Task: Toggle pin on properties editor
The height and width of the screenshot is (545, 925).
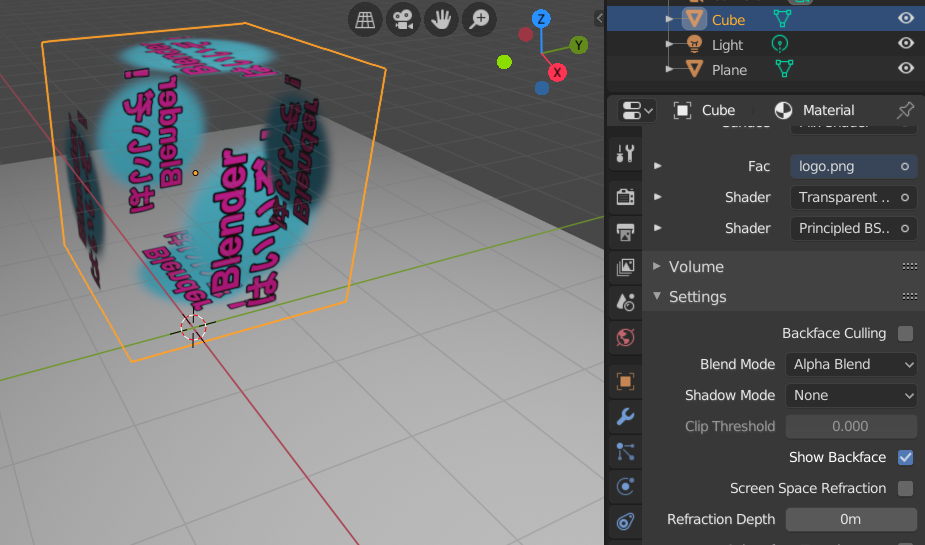Action: point(905,110)
